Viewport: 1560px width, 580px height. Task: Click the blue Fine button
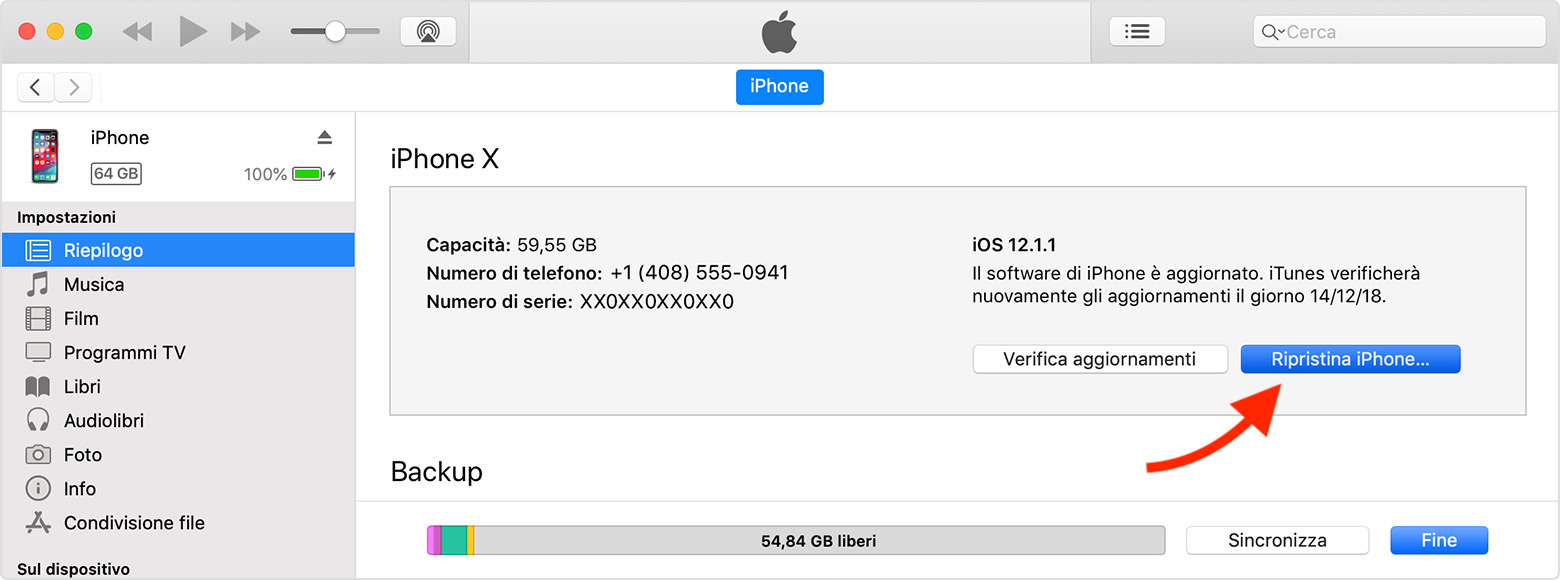pyautogui.click(x=1439, y=540)
